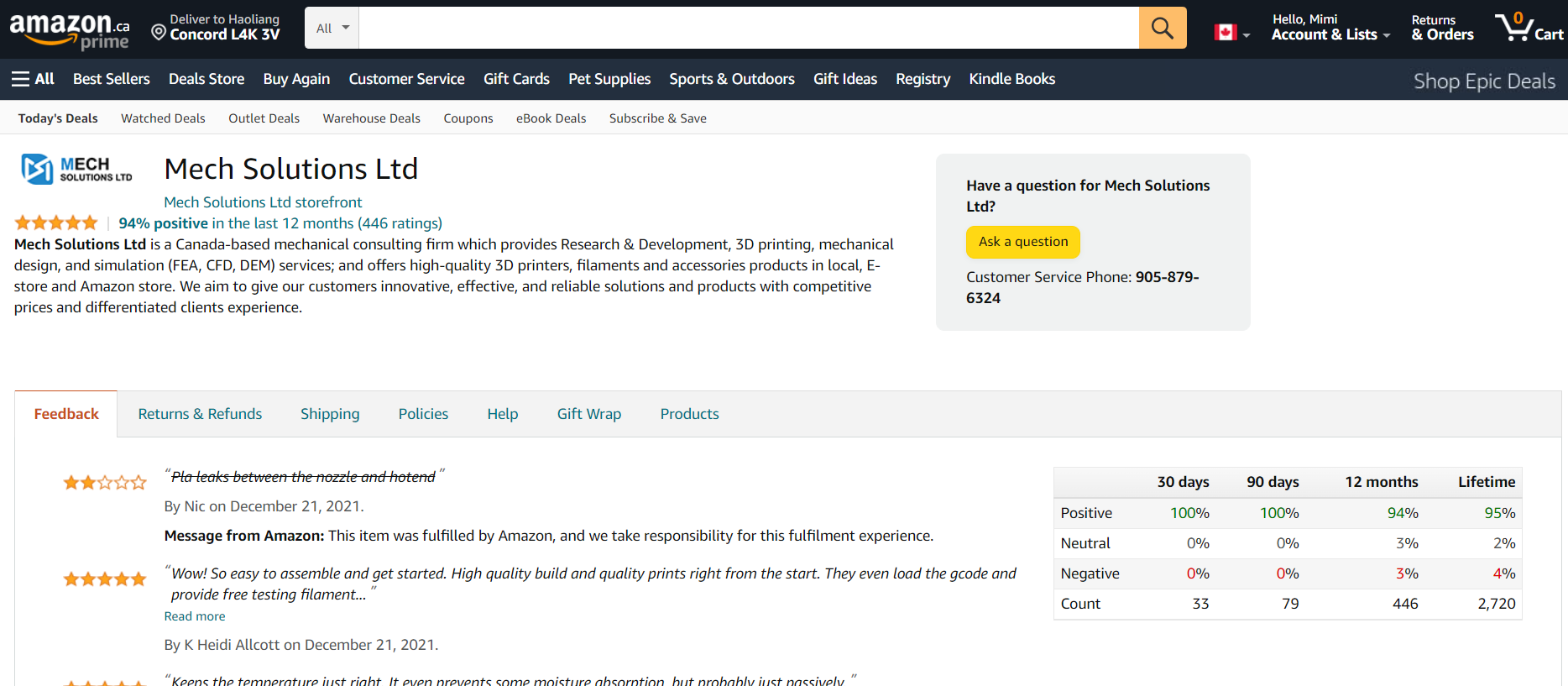Image resolution: width=1568 pixels, height=686 pixels.
Task: Click Read more on Heidi's review
Action: pyautogui.click(x=195, y=616)
